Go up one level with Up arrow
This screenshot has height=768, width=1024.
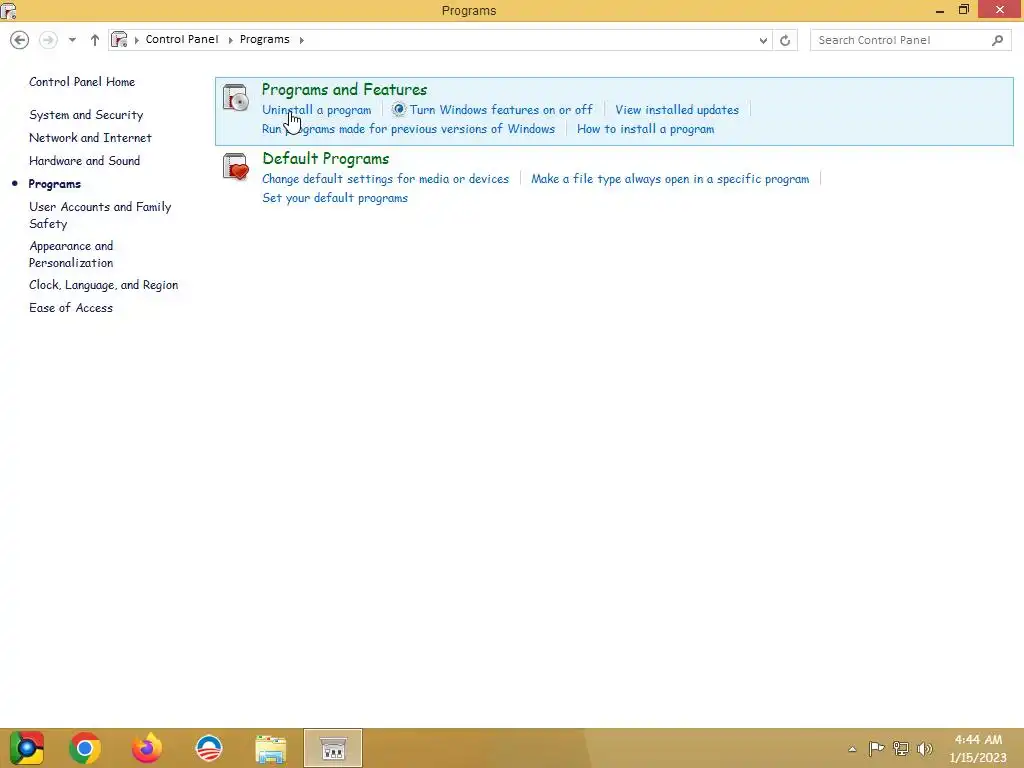[95, 40]
